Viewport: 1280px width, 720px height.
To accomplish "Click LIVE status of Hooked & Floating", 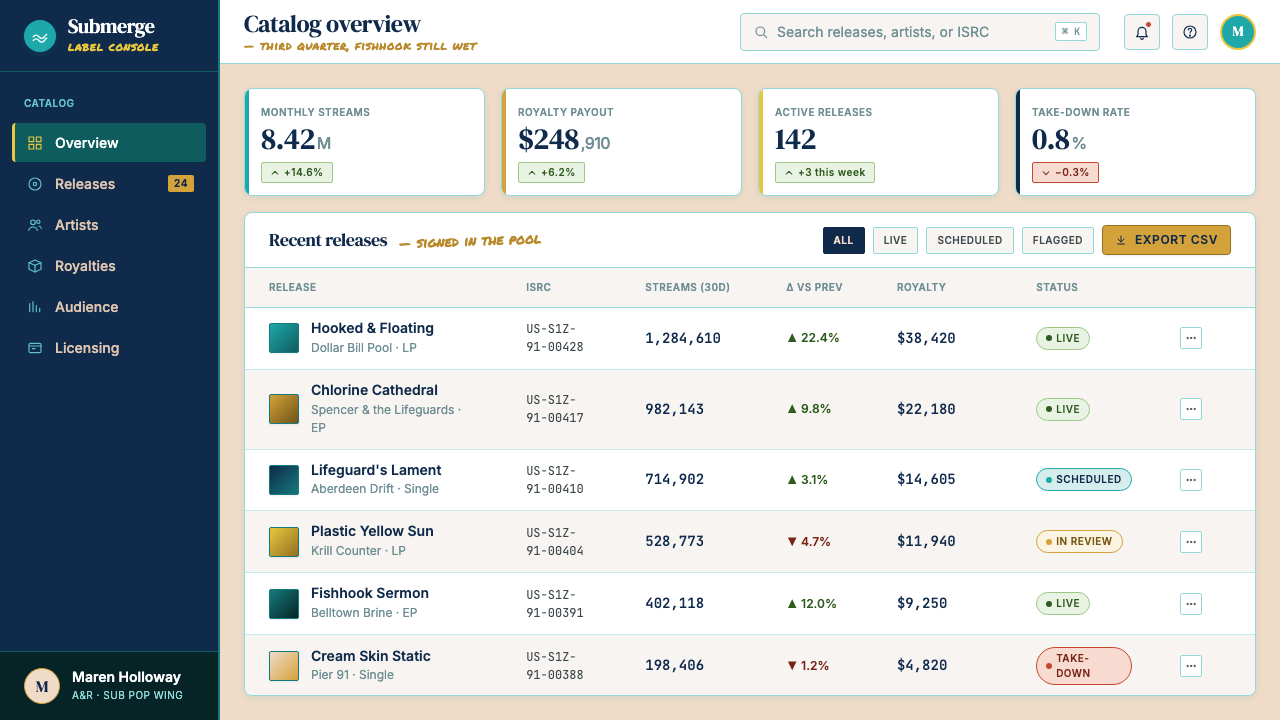I will pos(1063,338).
